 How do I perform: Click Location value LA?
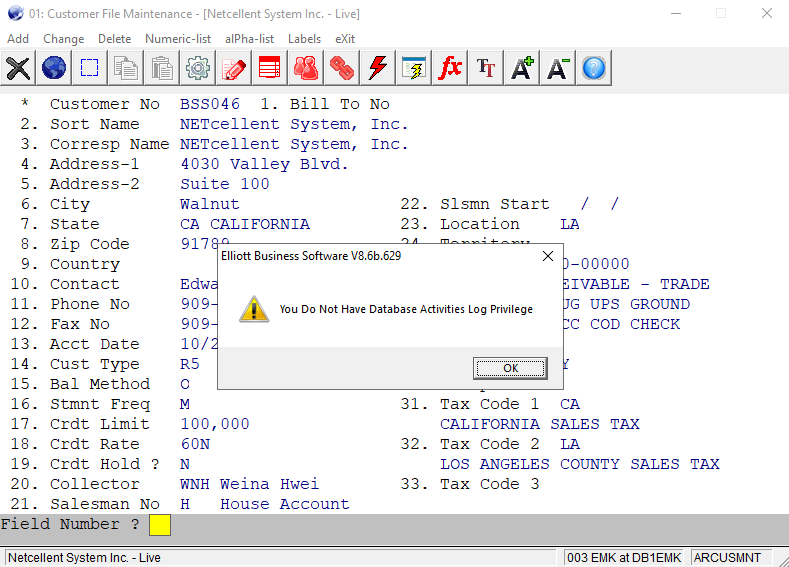click(x=570, y=224)
